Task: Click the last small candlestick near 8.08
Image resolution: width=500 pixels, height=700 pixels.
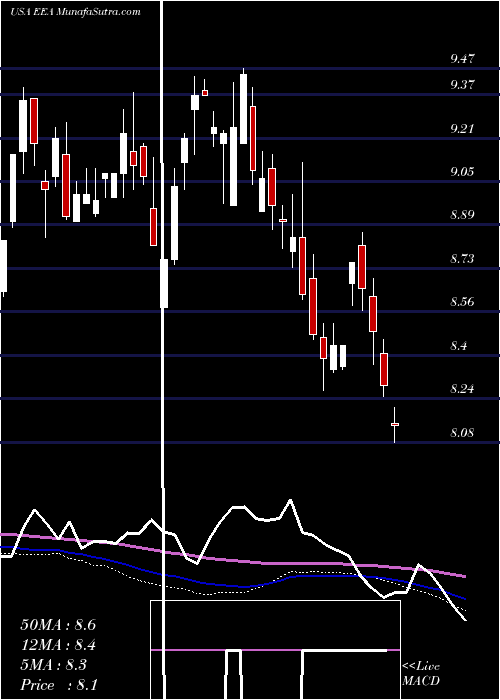Action: coord(395,425)
